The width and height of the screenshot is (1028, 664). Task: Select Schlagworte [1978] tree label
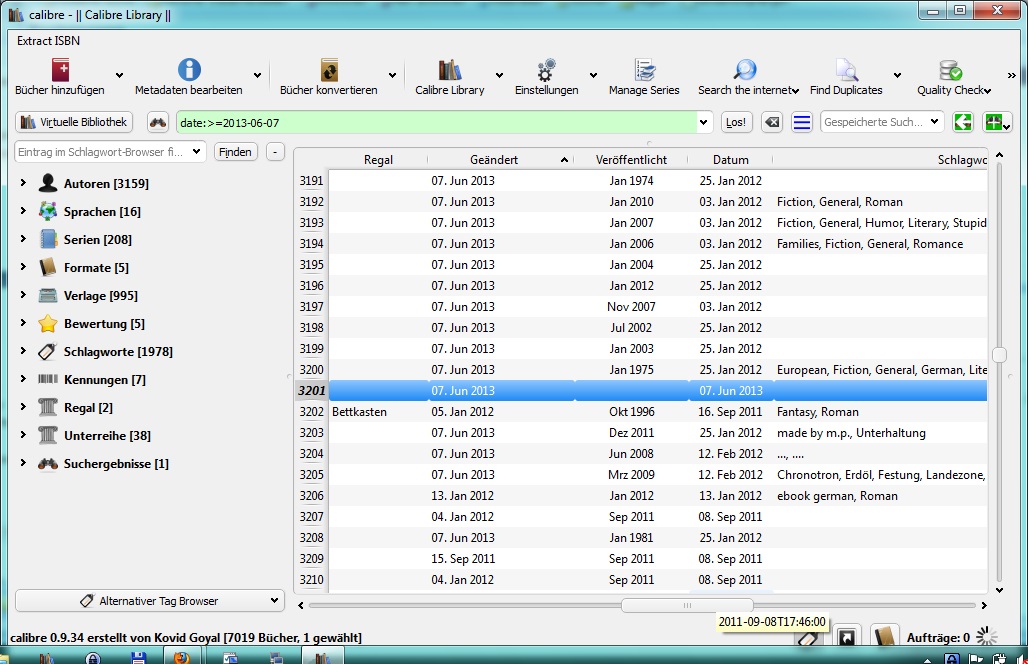click(118, 351)
